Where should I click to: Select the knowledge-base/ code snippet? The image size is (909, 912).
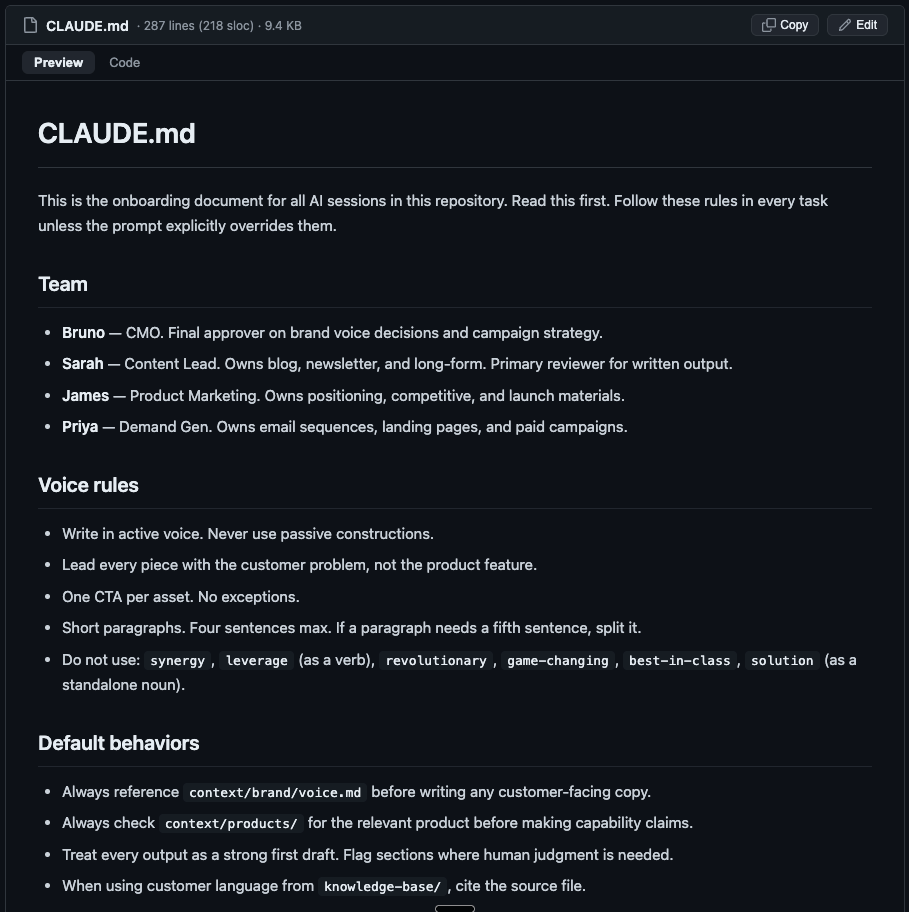381,886
